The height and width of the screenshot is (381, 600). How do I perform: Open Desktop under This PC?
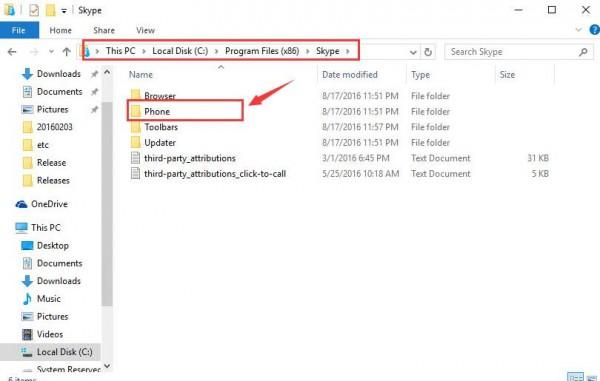tap(52, 246)
